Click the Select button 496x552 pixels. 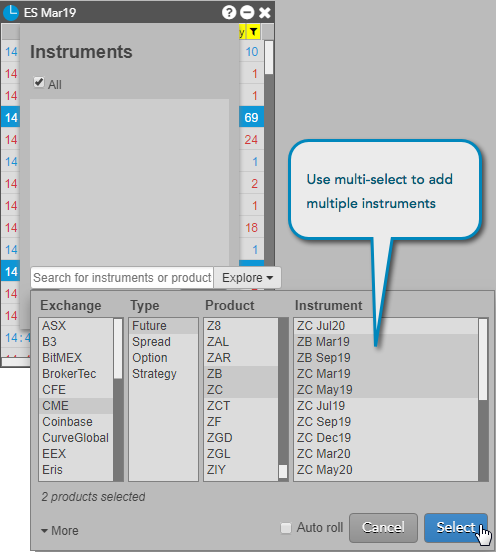coord(456,528)
